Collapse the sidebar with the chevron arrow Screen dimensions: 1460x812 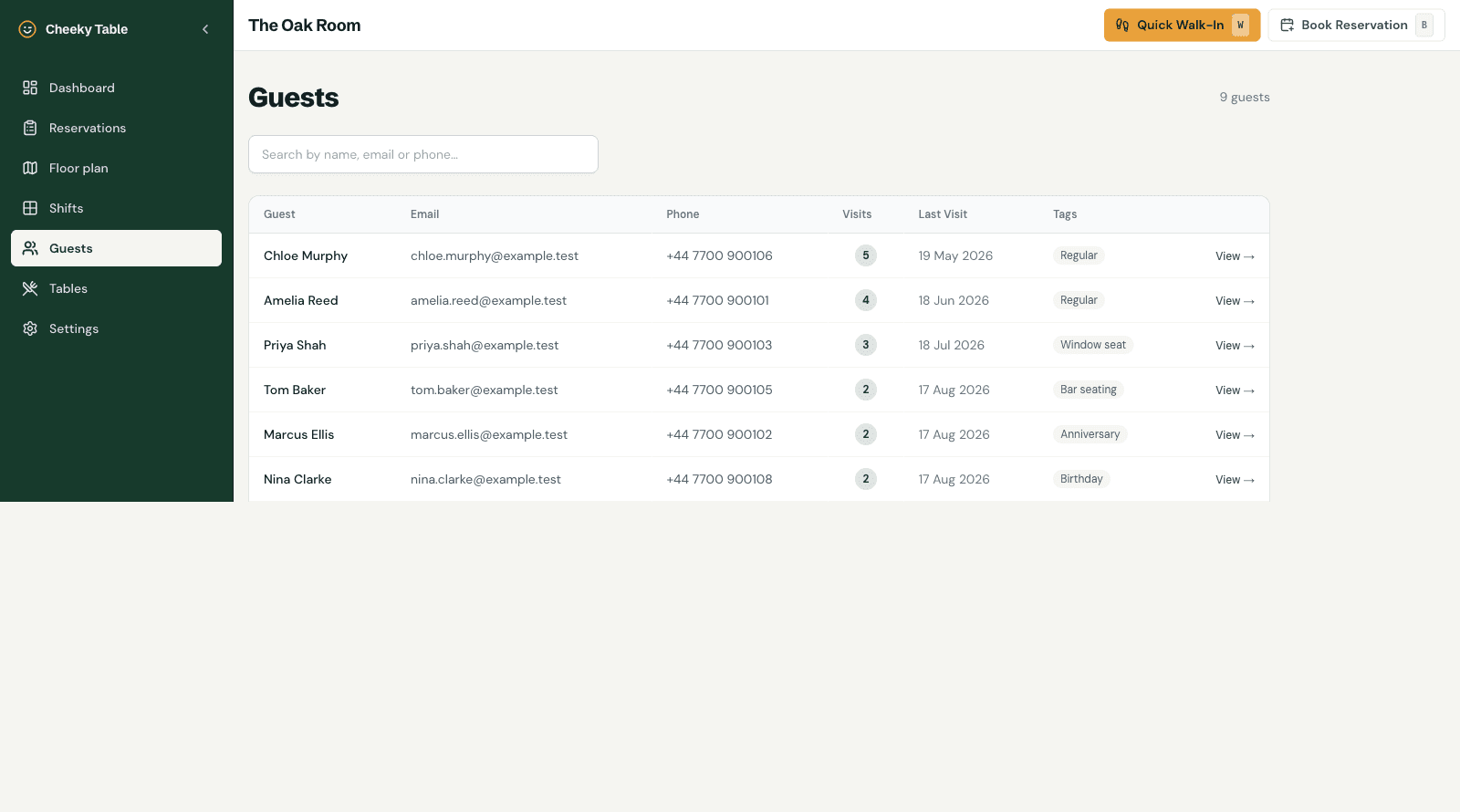(x=205, y=29)
